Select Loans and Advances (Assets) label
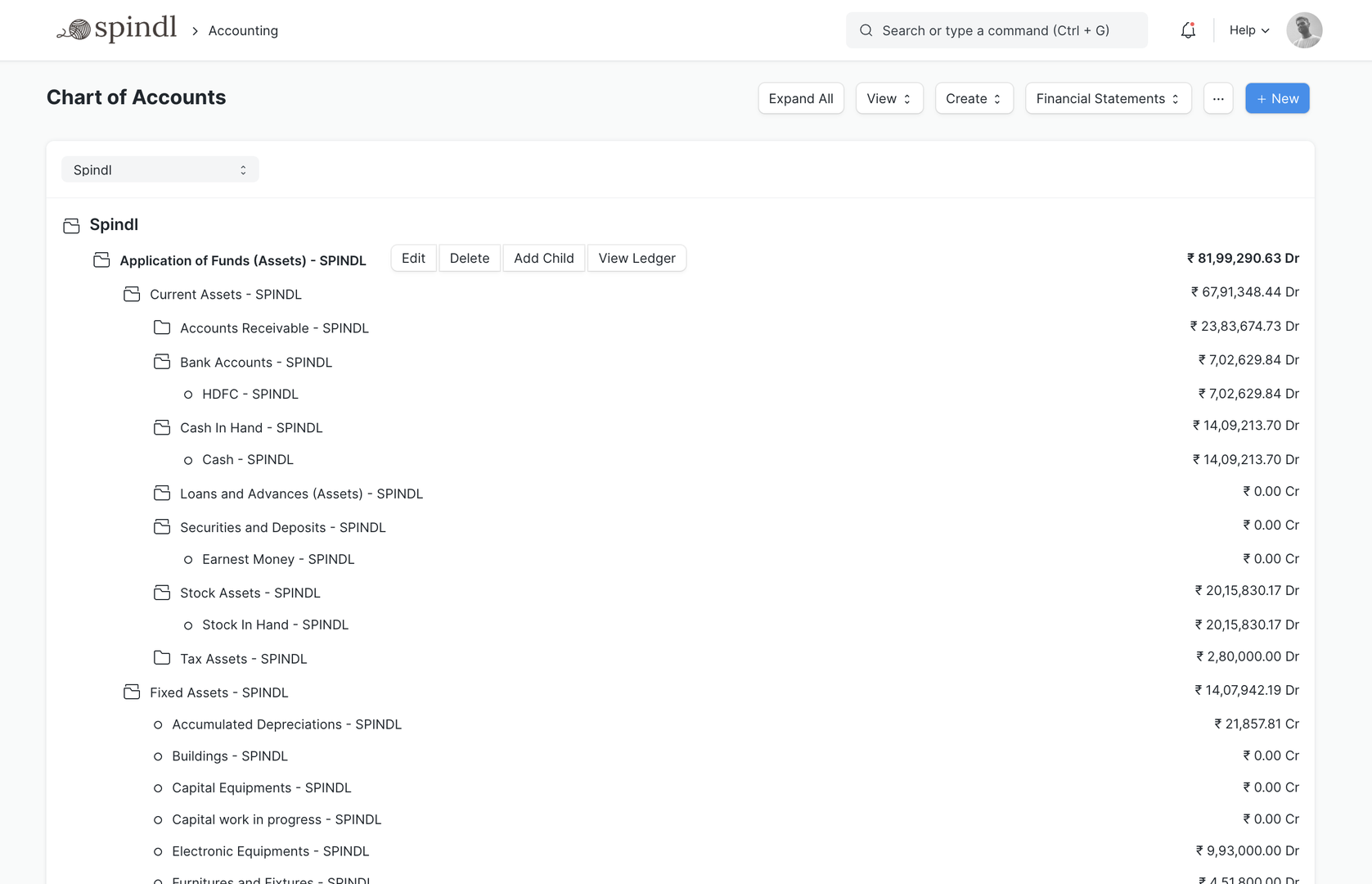The height and width of the screenshot is (884, 1372). (x=302, y=494)
